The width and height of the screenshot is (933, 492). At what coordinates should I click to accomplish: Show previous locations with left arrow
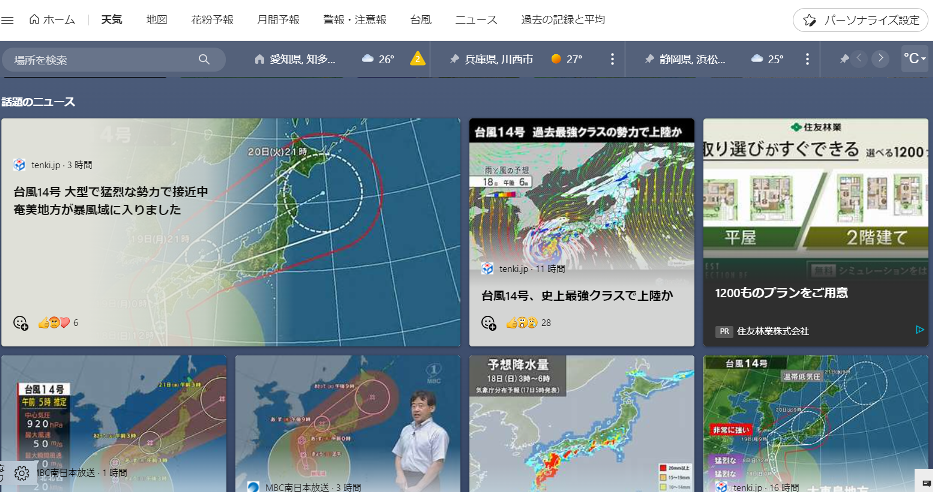coord(859,58)
